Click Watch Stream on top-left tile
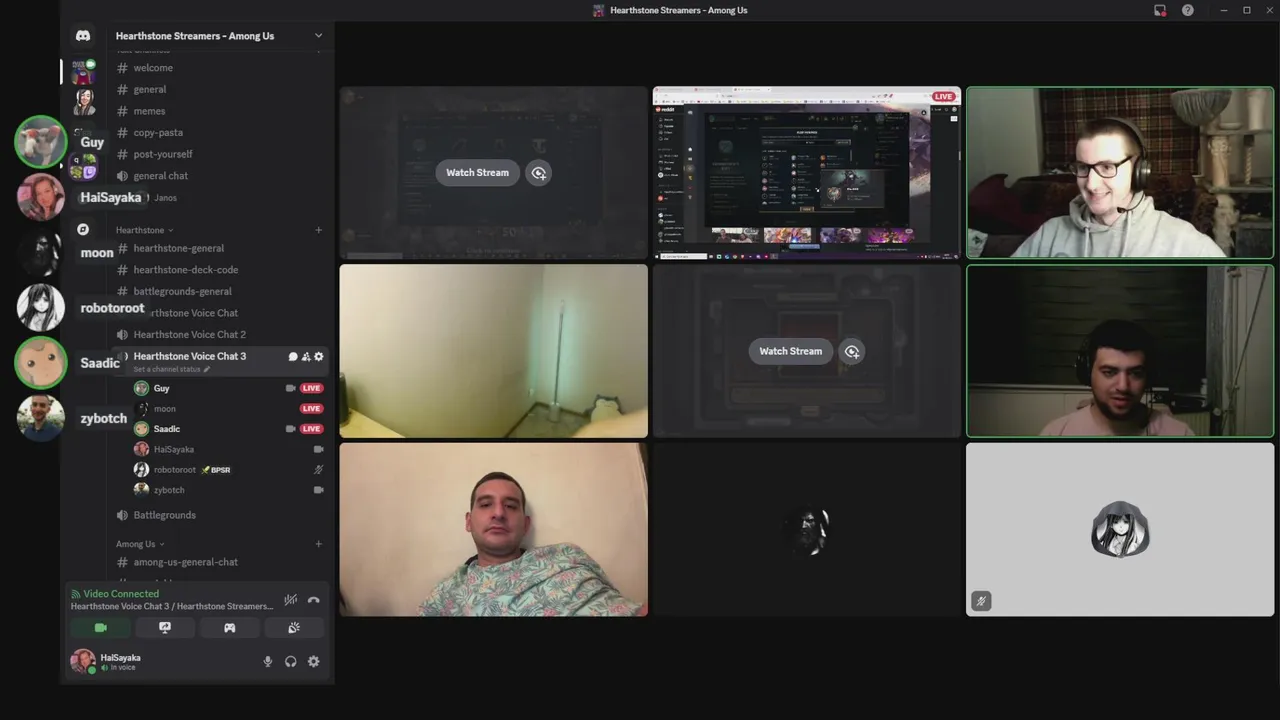1280x720 pixels. click(477, 173)
